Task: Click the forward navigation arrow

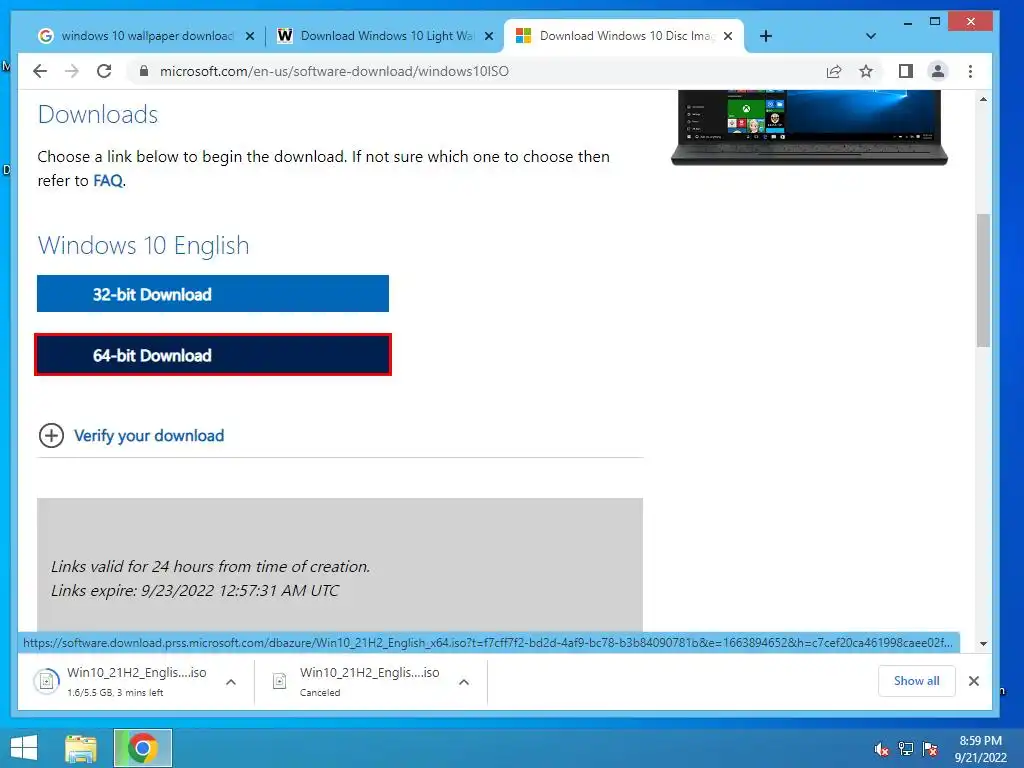Action: pos(72,71)
